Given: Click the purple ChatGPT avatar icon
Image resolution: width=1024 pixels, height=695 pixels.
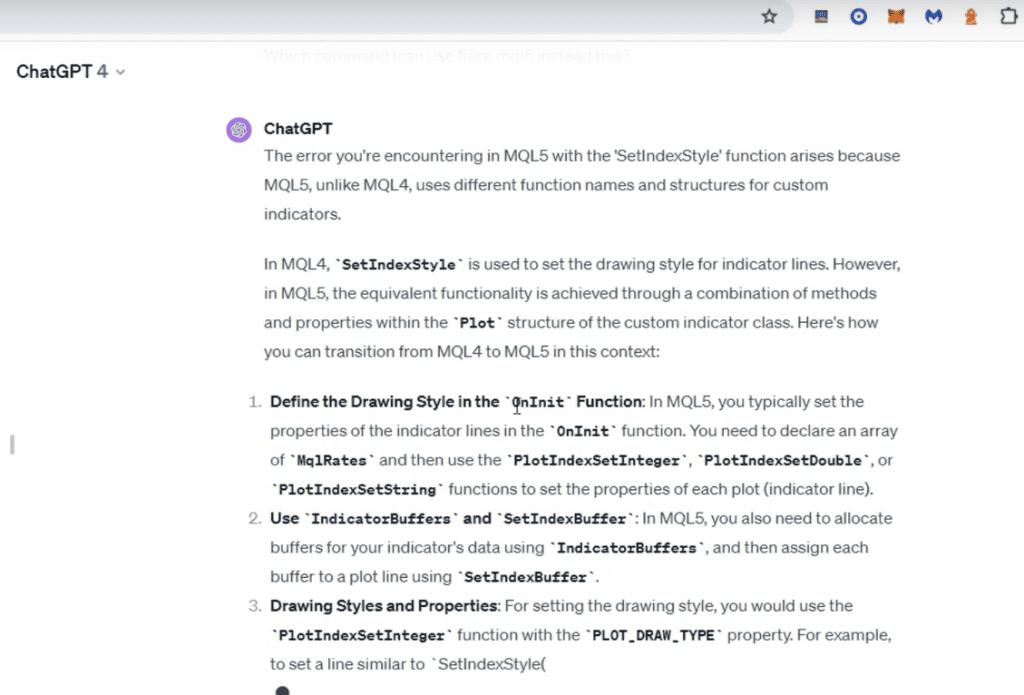Looking at the screenshot, I should (238, 130).
